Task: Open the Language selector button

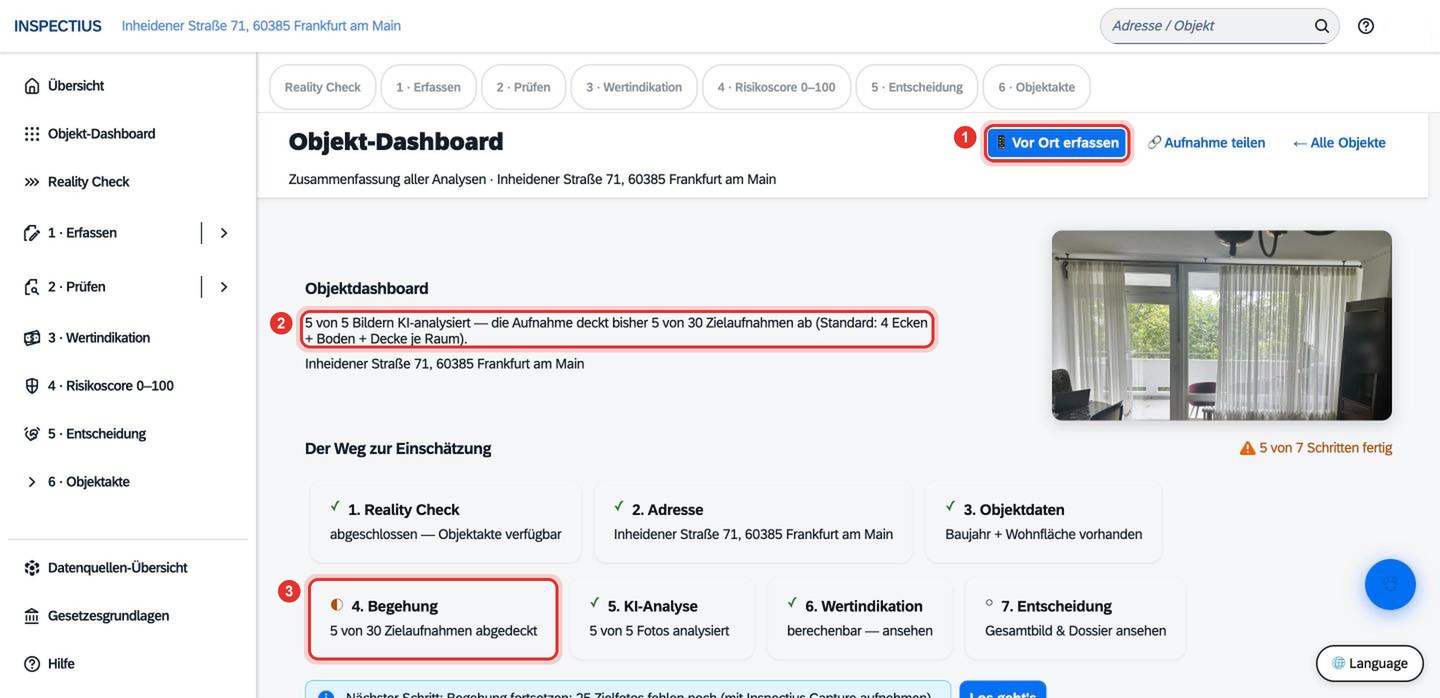Action: pyautogui.click(x=1369, y=663)
